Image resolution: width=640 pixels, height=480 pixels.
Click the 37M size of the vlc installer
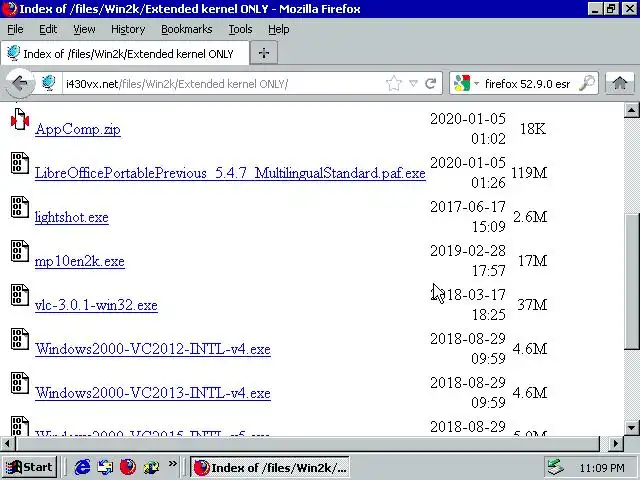[x=532, y=305]
